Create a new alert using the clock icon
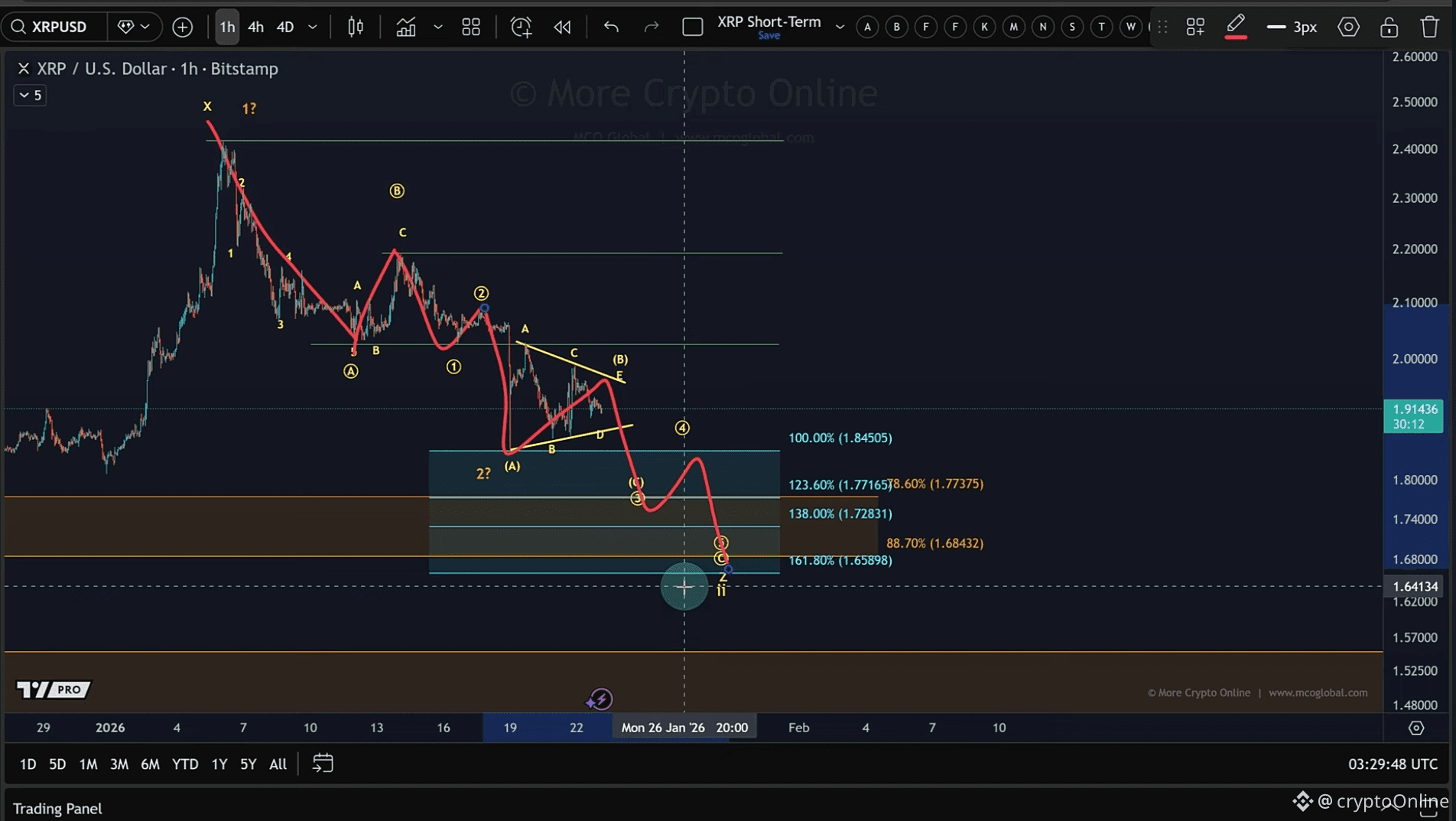Image resolution: width=1456 pixels, height=821 pixels. click(x=521, y=27)
